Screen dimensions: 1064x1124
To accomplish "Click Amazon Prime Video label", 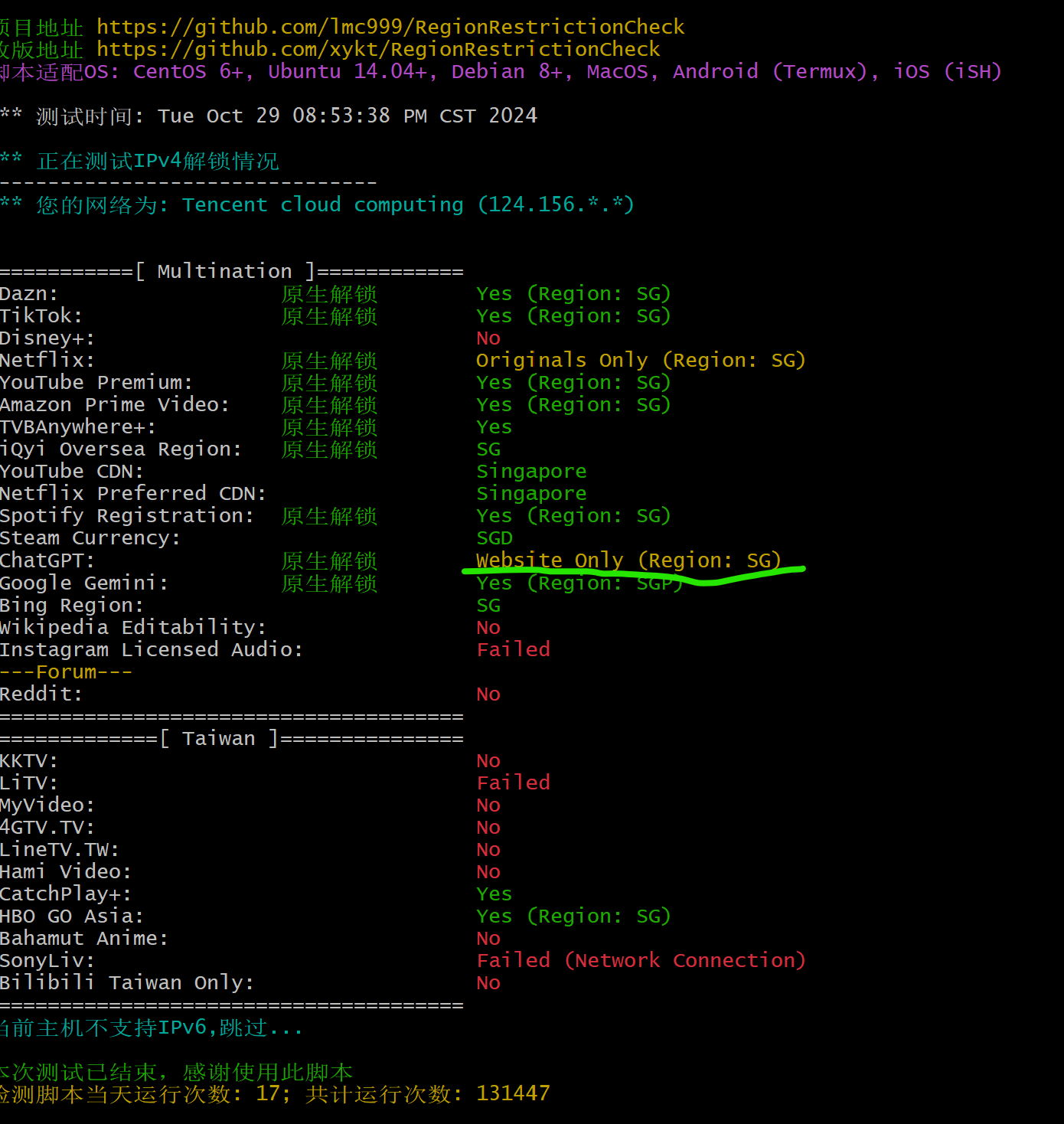I will point(115,405).
